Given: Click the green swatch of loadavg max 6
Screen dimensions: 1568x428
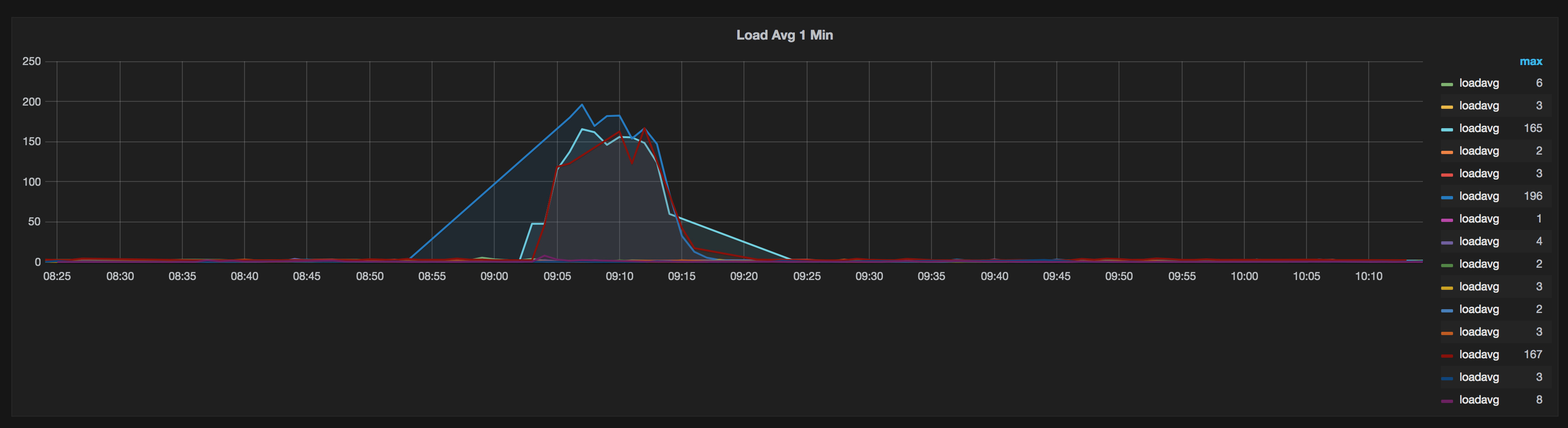Looking at the screenshot, I should tap(1447, 84).
